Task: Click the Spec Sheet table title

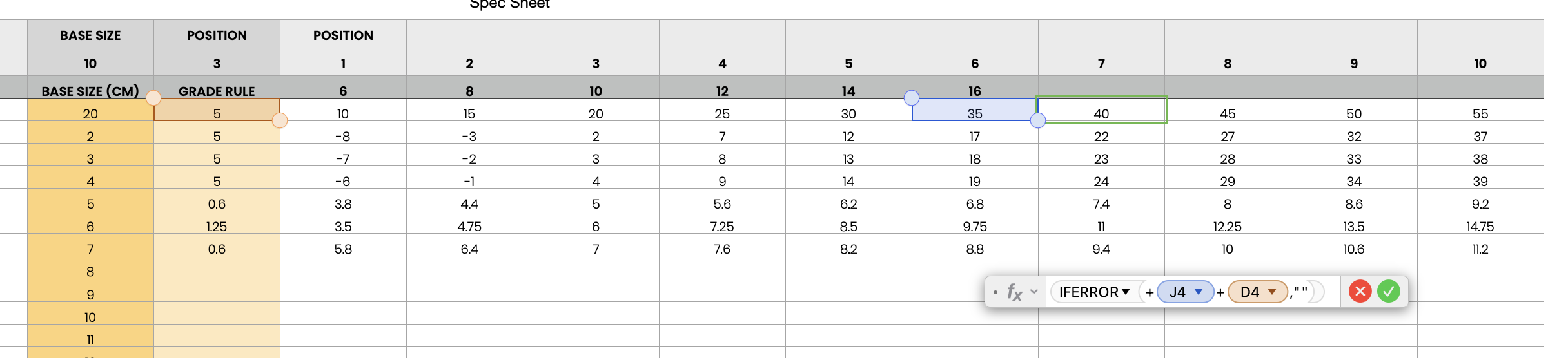Action: pyautogui.click(x=509, y=4)
